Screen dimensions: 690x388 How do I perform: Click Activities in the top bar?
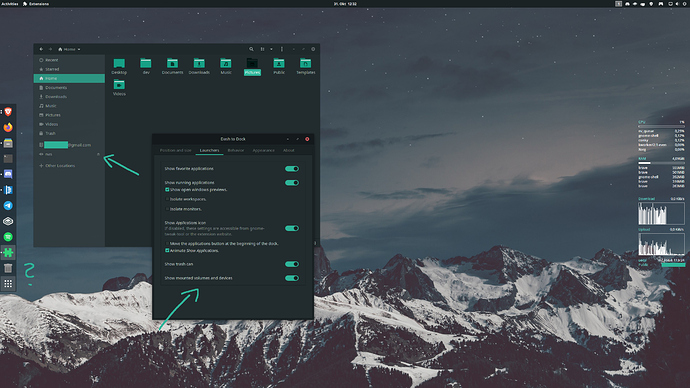10,4
